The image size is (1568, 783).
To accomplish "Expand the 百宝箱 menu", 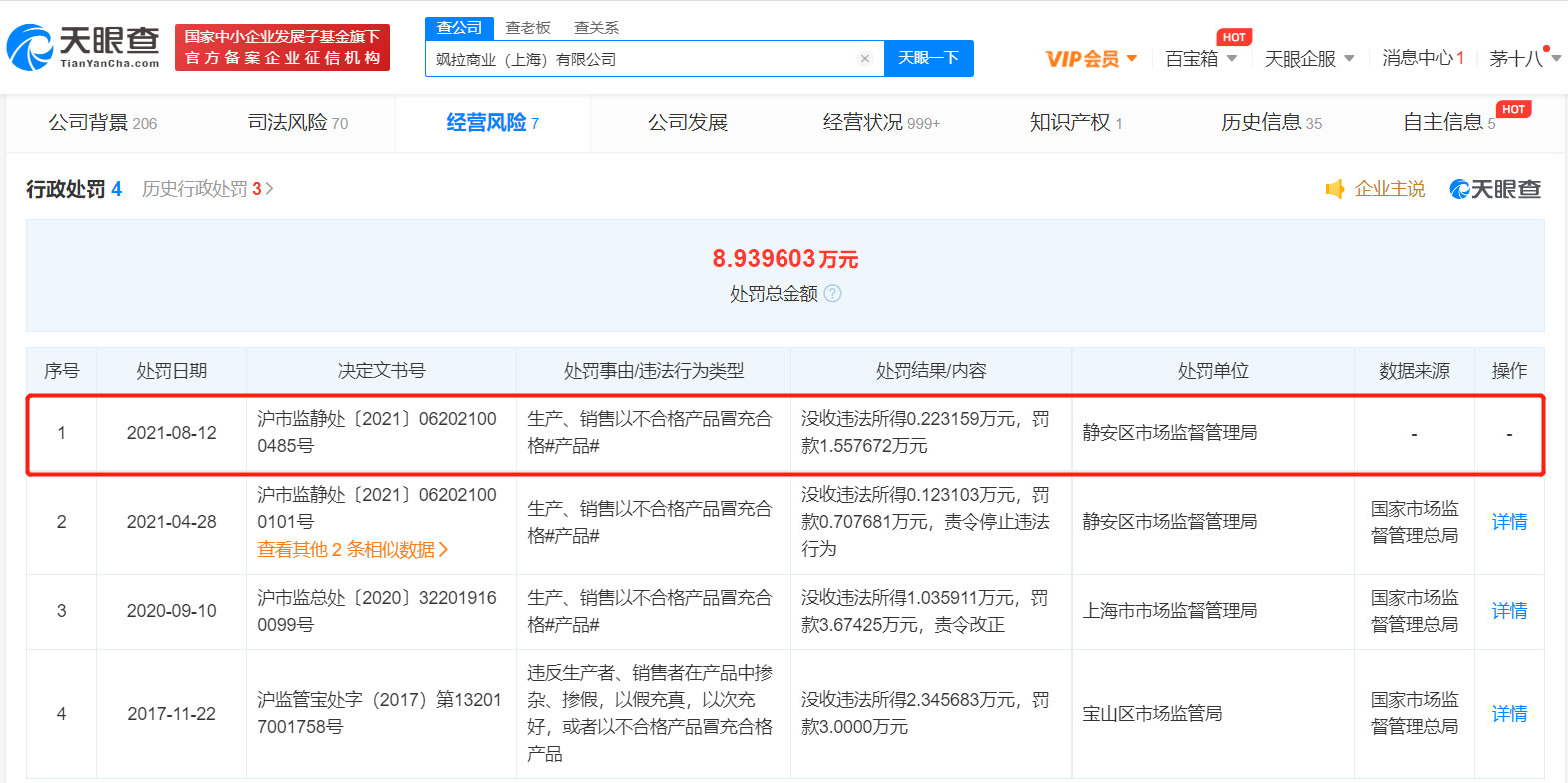I will pos(1201,59).
